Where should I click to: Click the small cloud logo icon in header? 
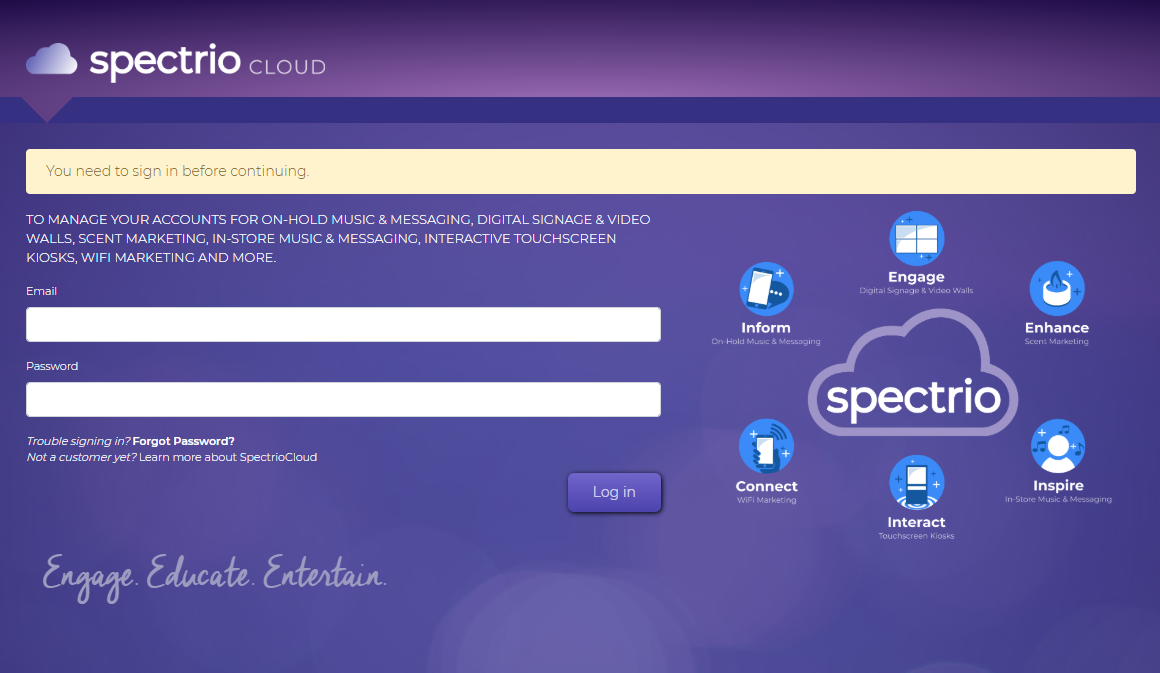[51, 60]
